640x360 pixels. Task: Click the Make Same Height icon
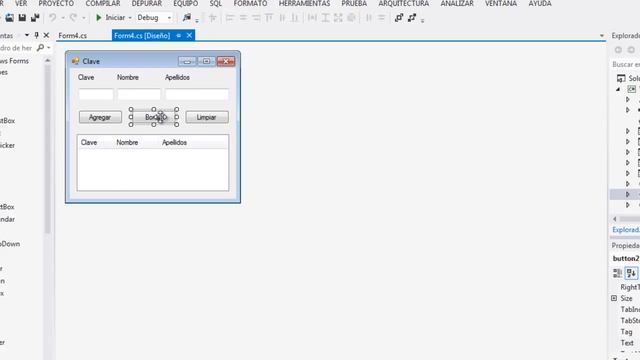325,18
